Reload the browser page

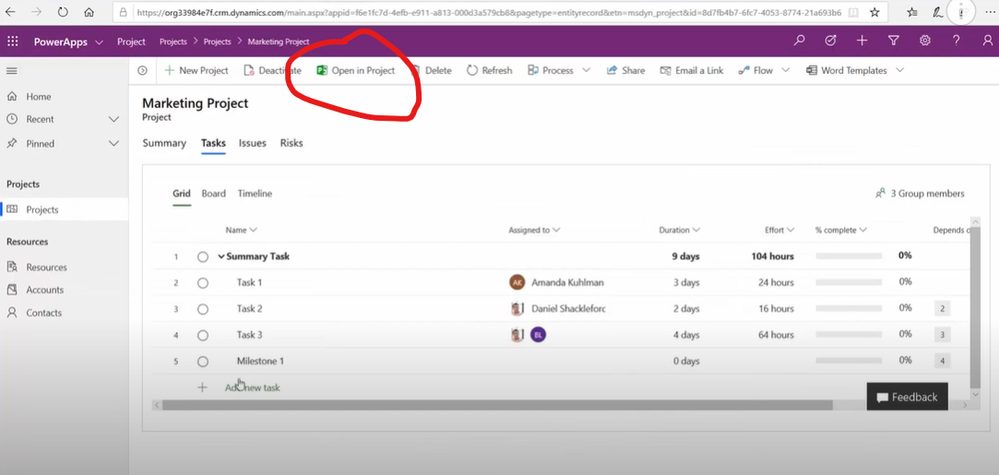[x=62, y=12]
